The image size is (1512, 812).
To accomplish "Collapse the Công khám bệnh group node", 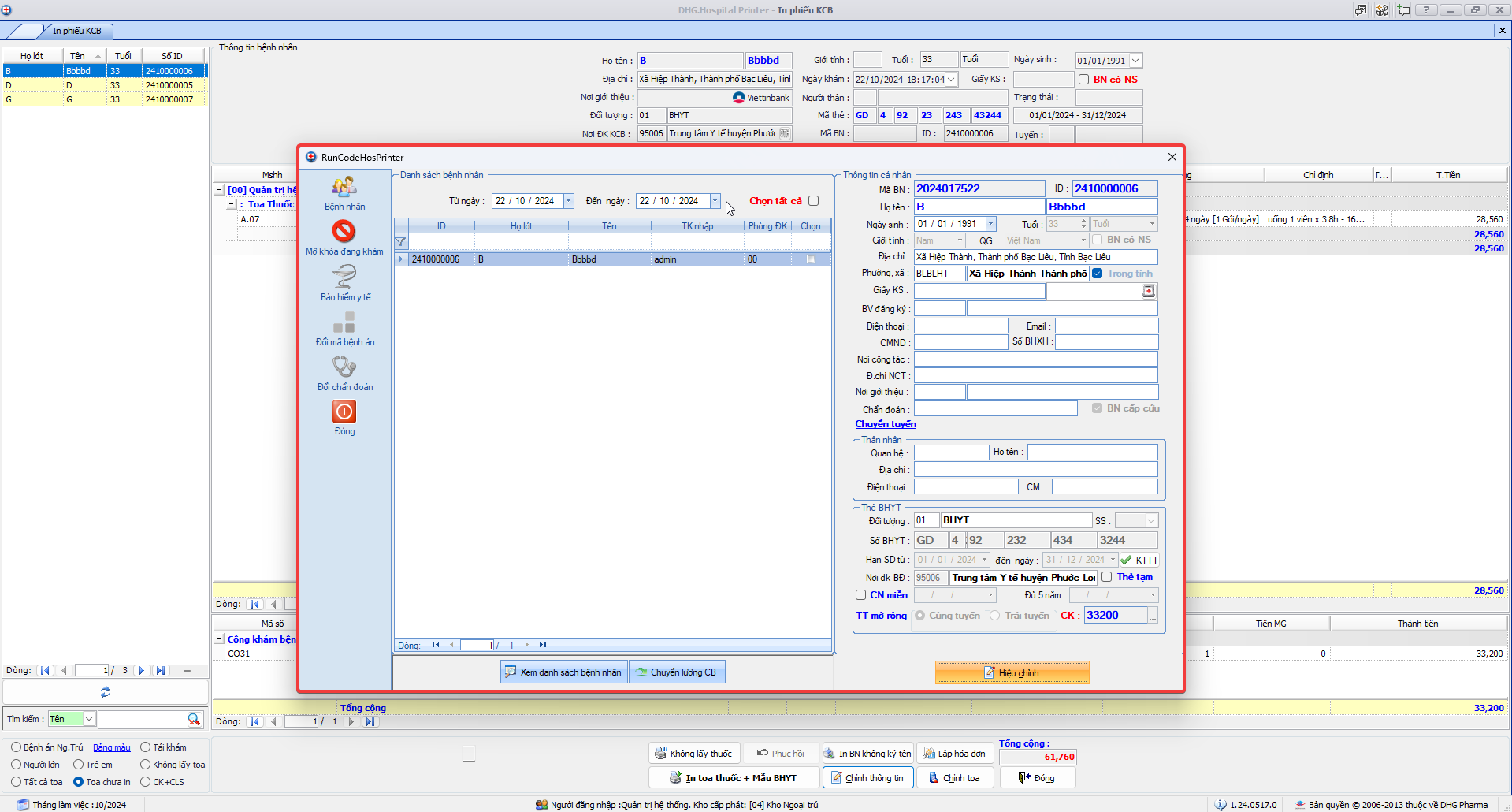I will pyautogui.click(x=219, y=639).
